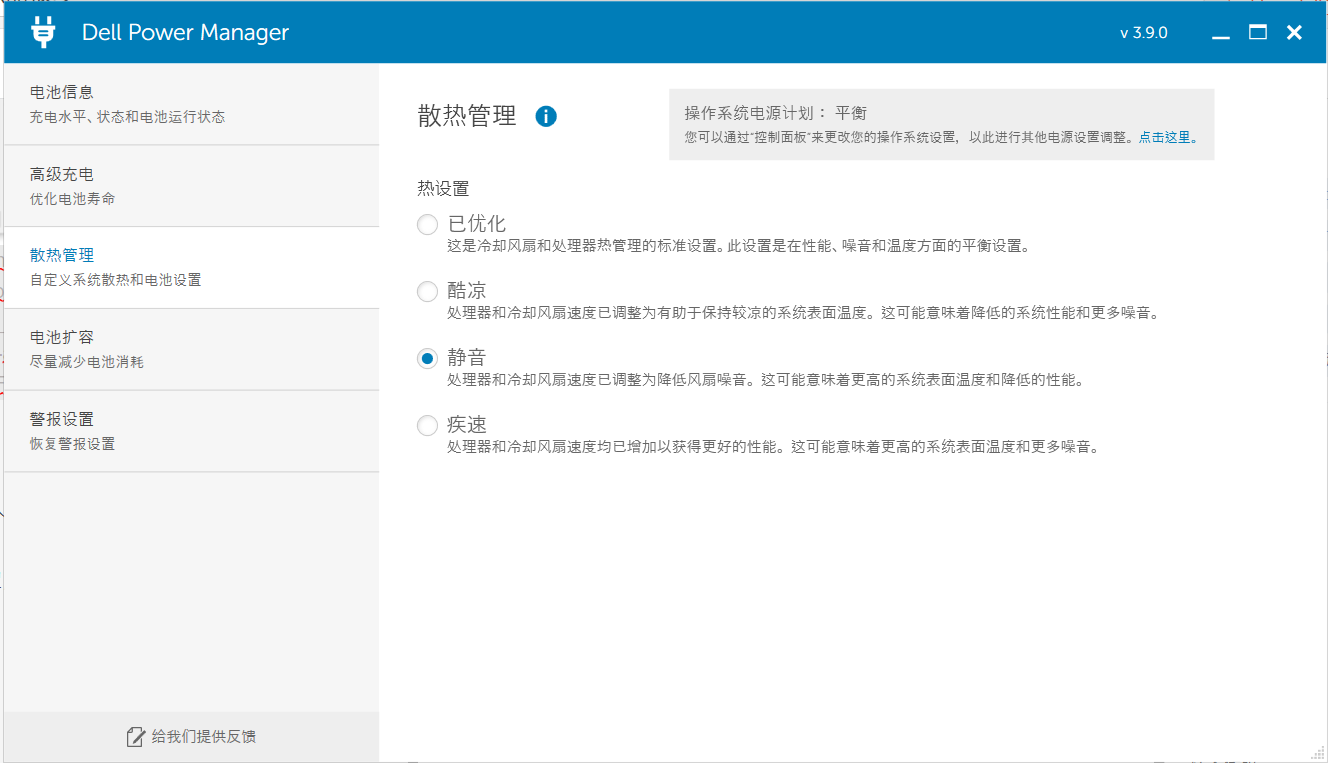Screen dimensions: 1328x763
Task: Click the 已优化 description text
Action: (x=738, y=246)
